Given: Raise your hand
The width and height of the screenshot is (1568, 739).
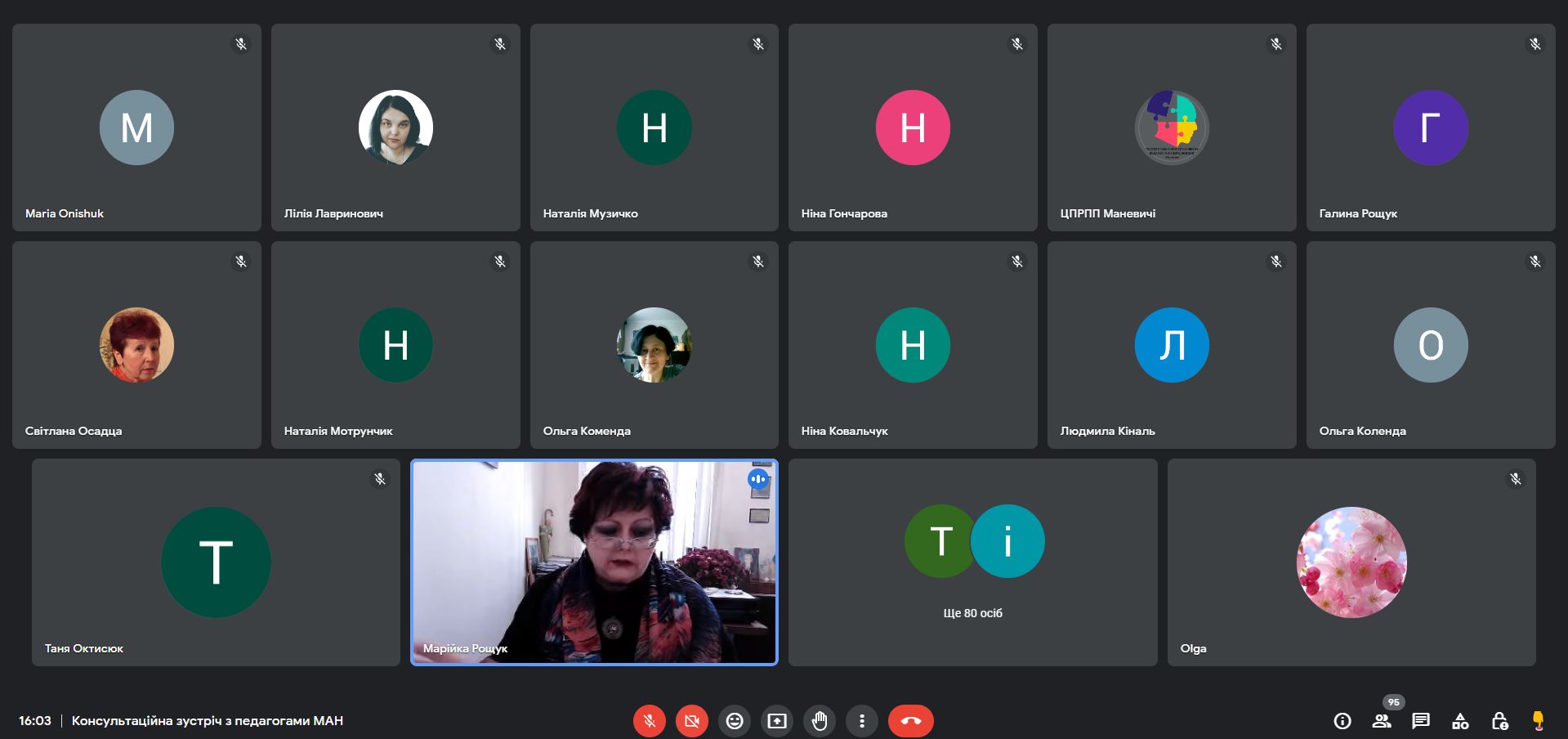Looking at the screenshot, I should coord(820,721).
